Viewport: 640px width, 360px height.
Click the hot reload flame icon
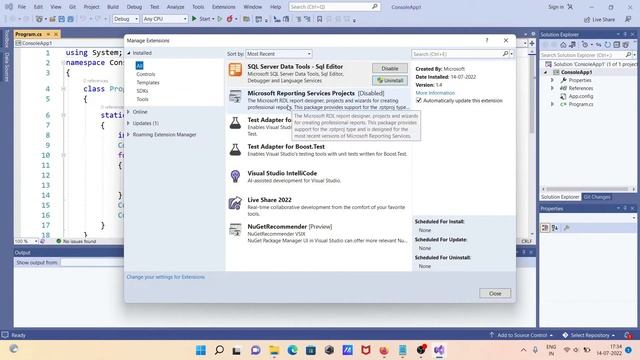[229, 19]
